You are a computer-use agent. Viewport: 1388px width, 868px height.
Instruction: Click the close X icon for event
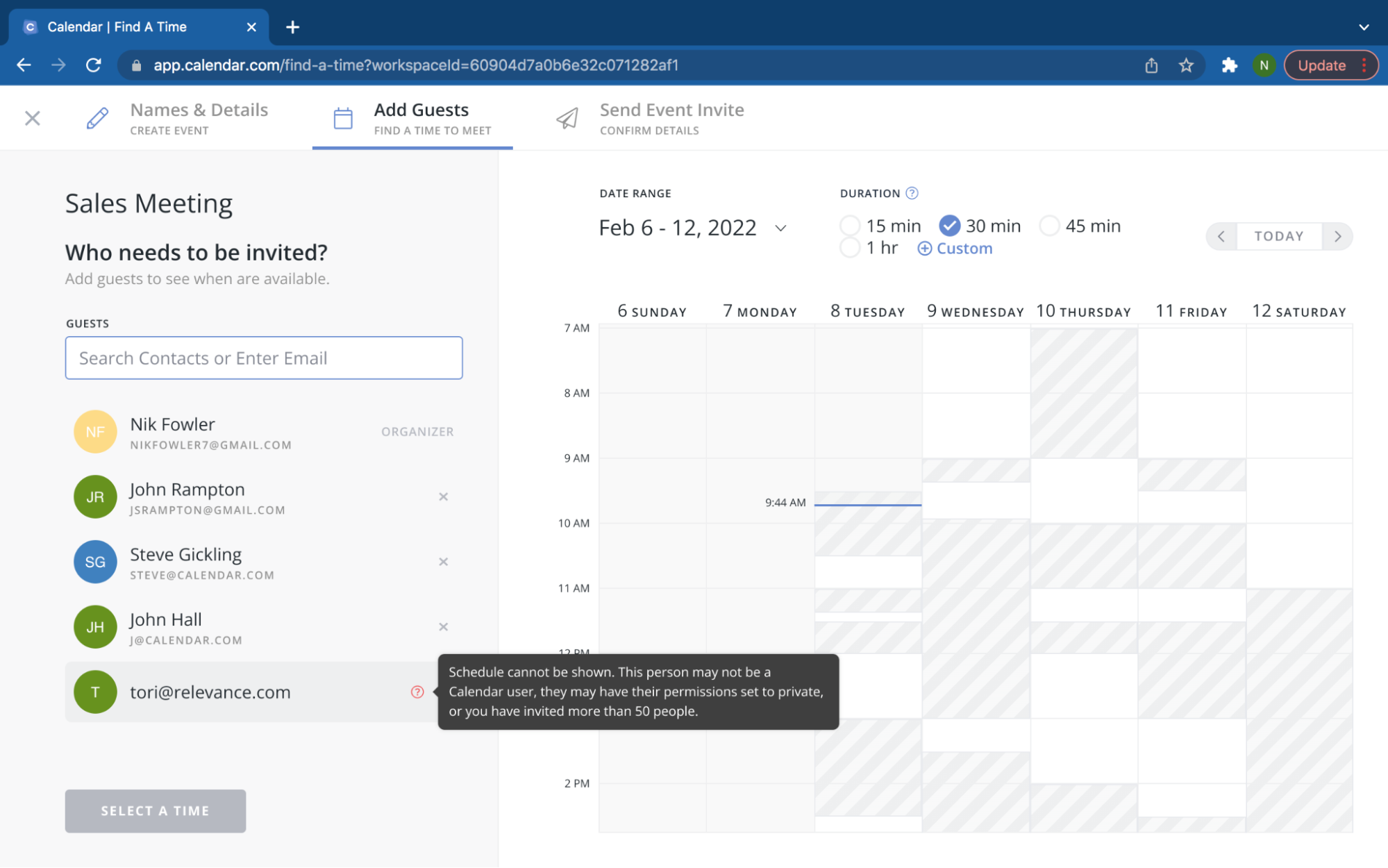[33, 117]
